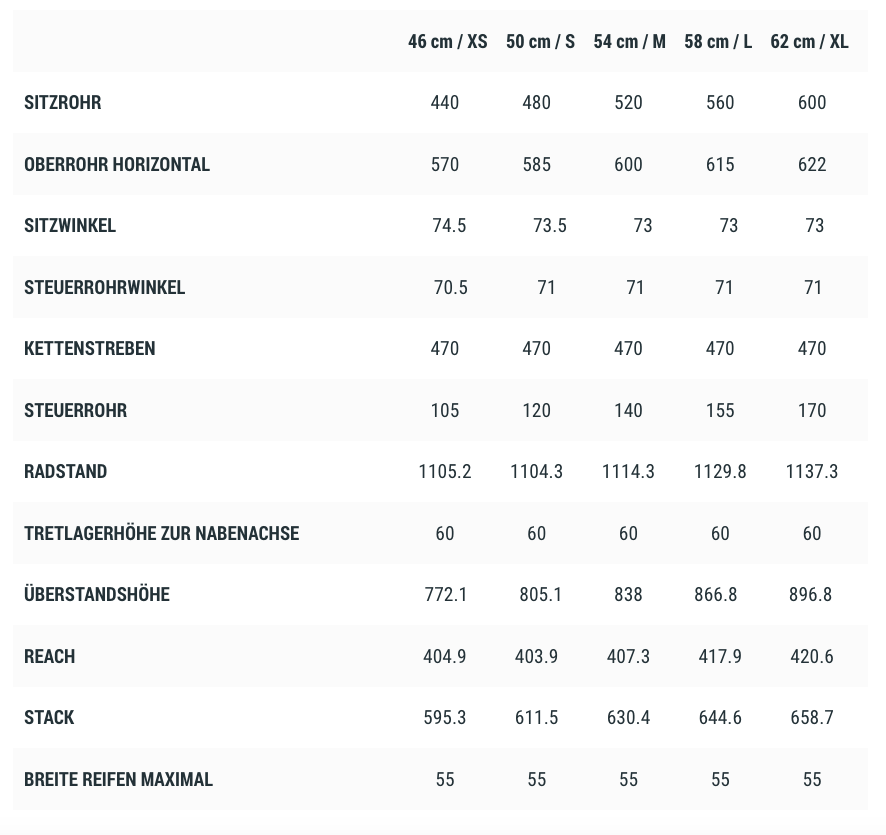Select the BREITE REIFEN MAXIMAL label
The width and height of the screenshot is (886, 835).
(119, 780)
